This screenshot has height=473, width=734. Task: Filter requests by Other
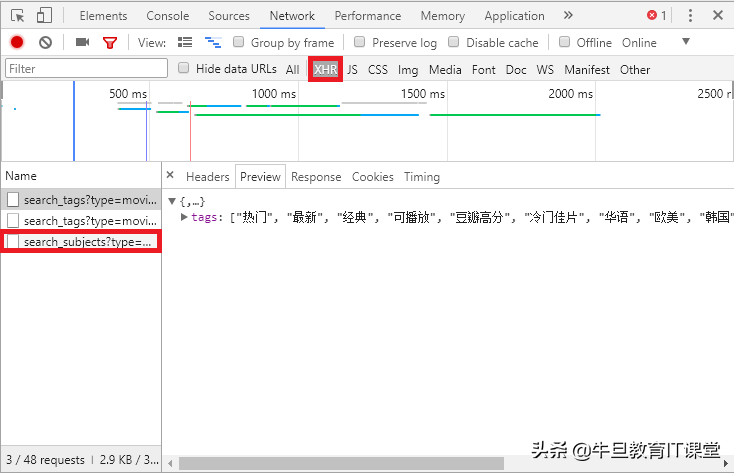(x=635, y=69)
